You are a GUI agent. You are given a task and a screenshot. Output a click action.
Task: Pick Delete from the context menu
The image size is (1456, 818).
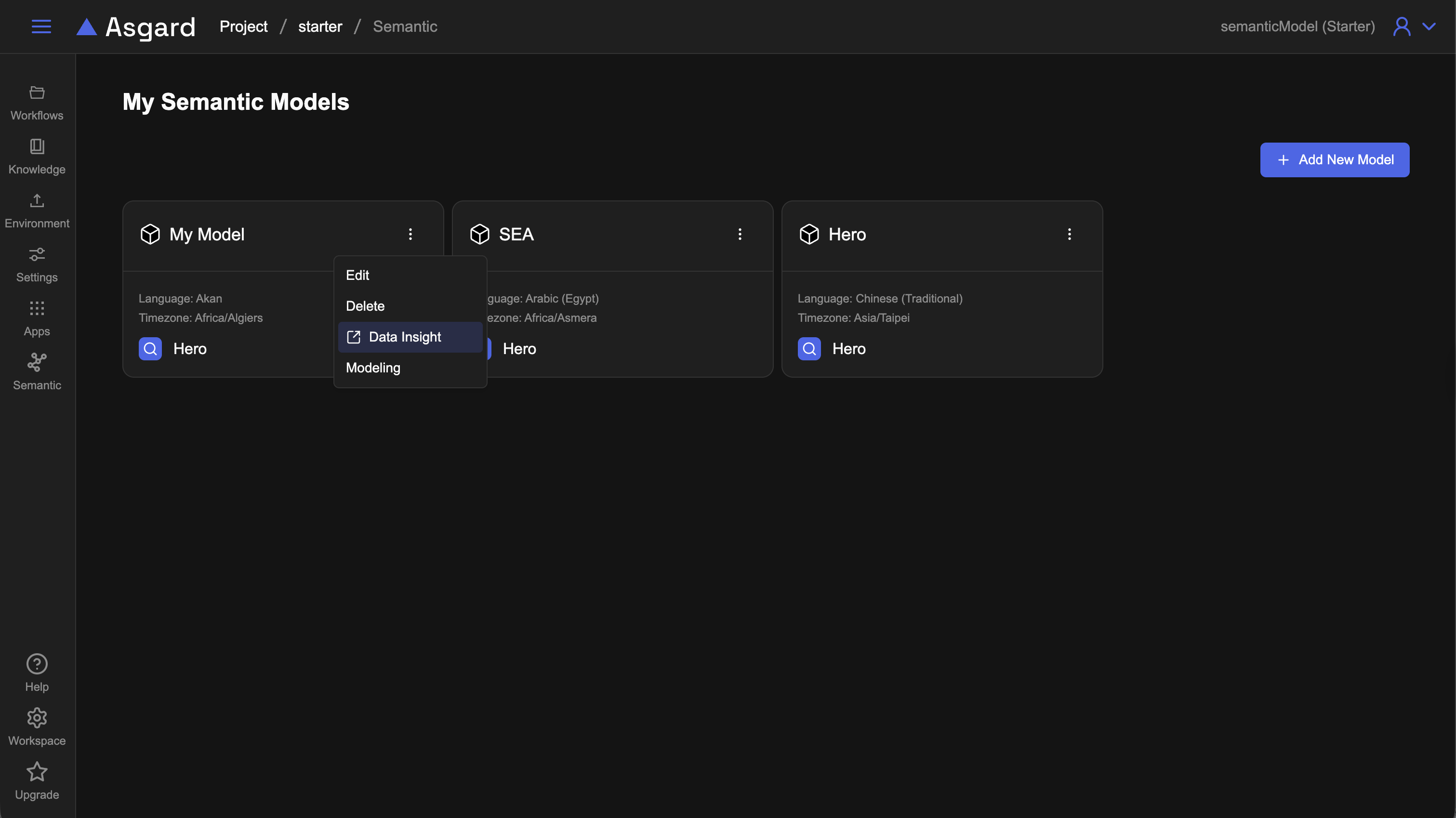point(365,306)
